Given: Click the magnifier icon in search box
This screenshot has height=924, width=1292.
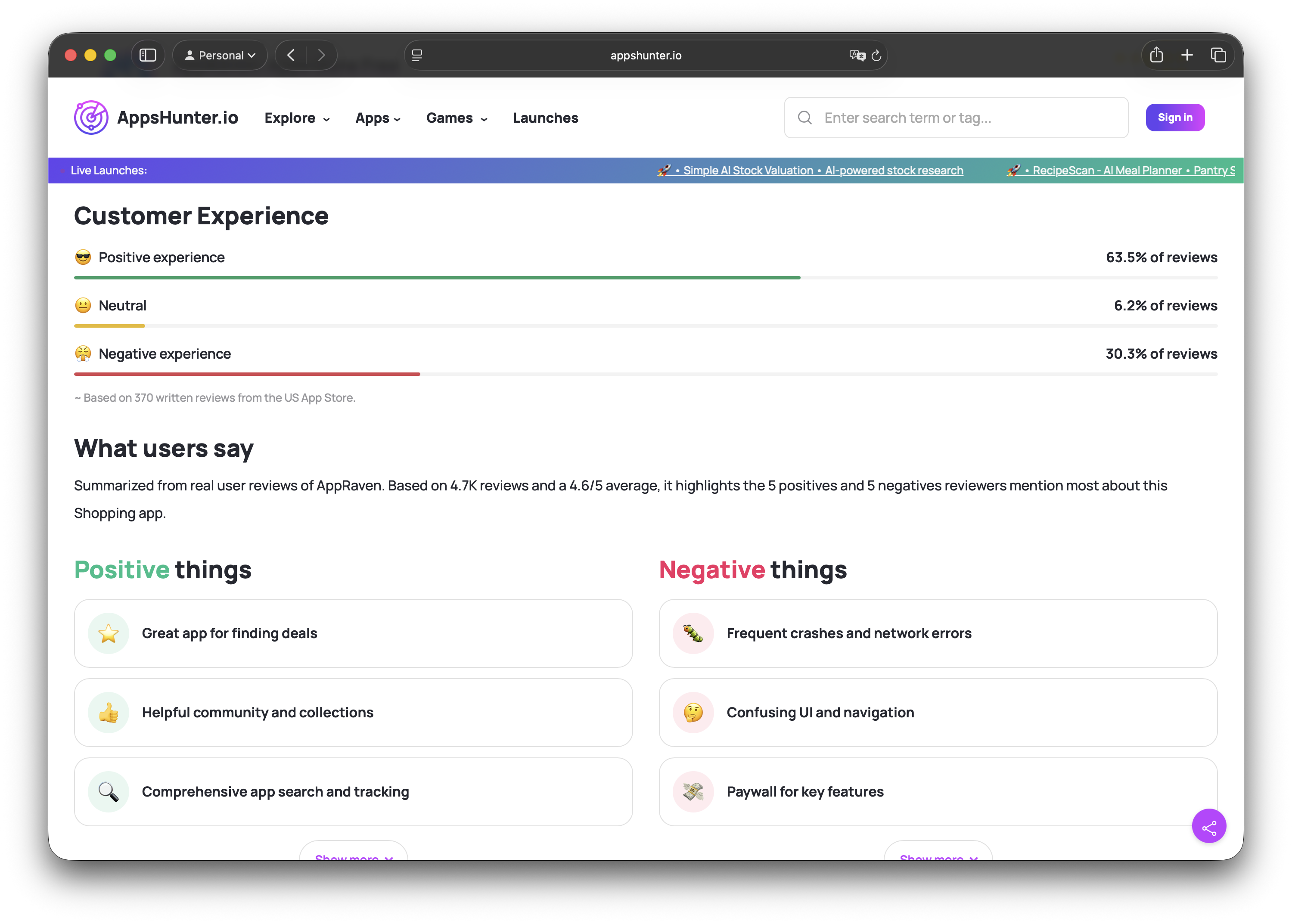Looking at the screenshot, I should pos(804,118).
